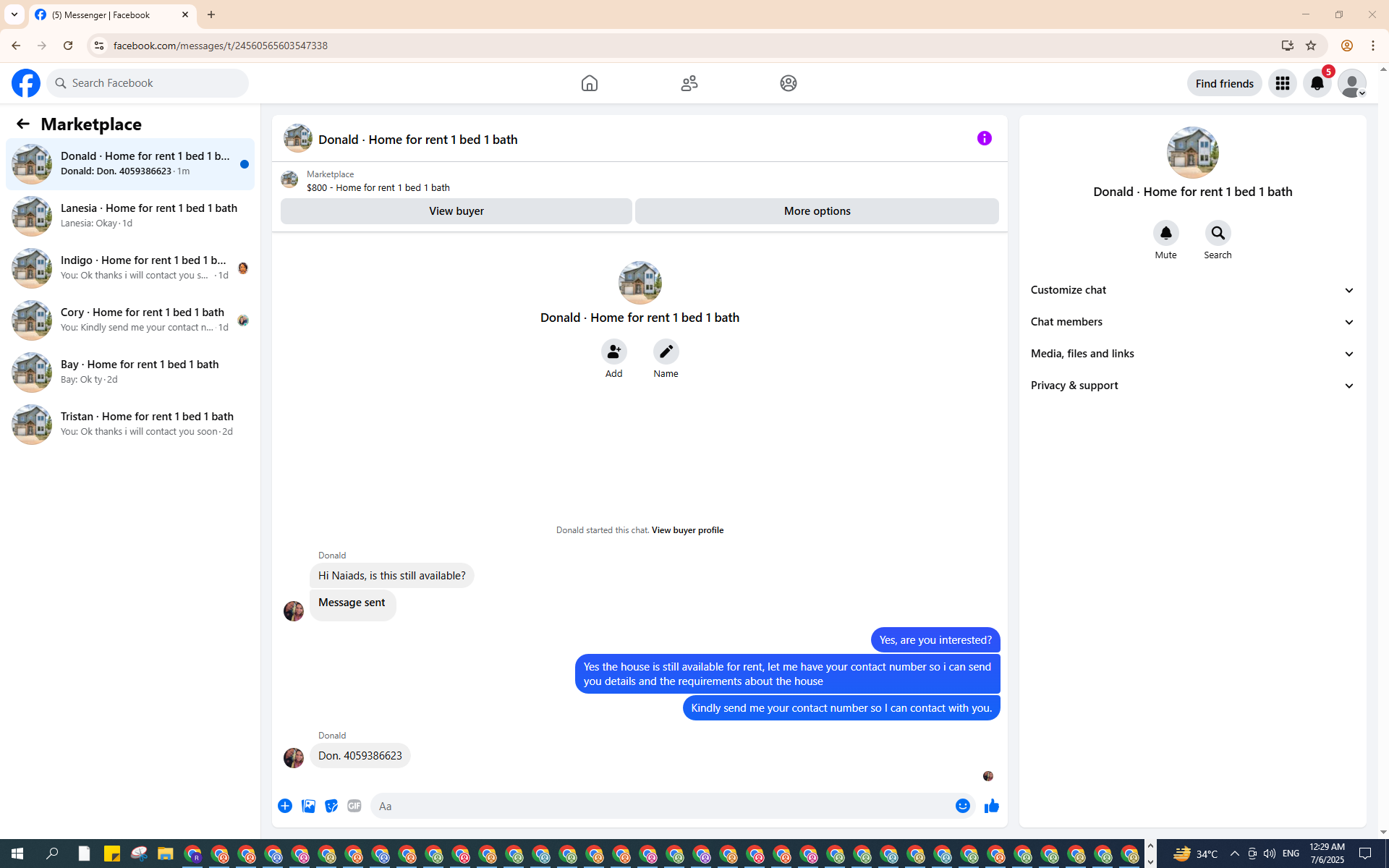
Task: Expand the Customize chat section
Action: point(1192,290)
